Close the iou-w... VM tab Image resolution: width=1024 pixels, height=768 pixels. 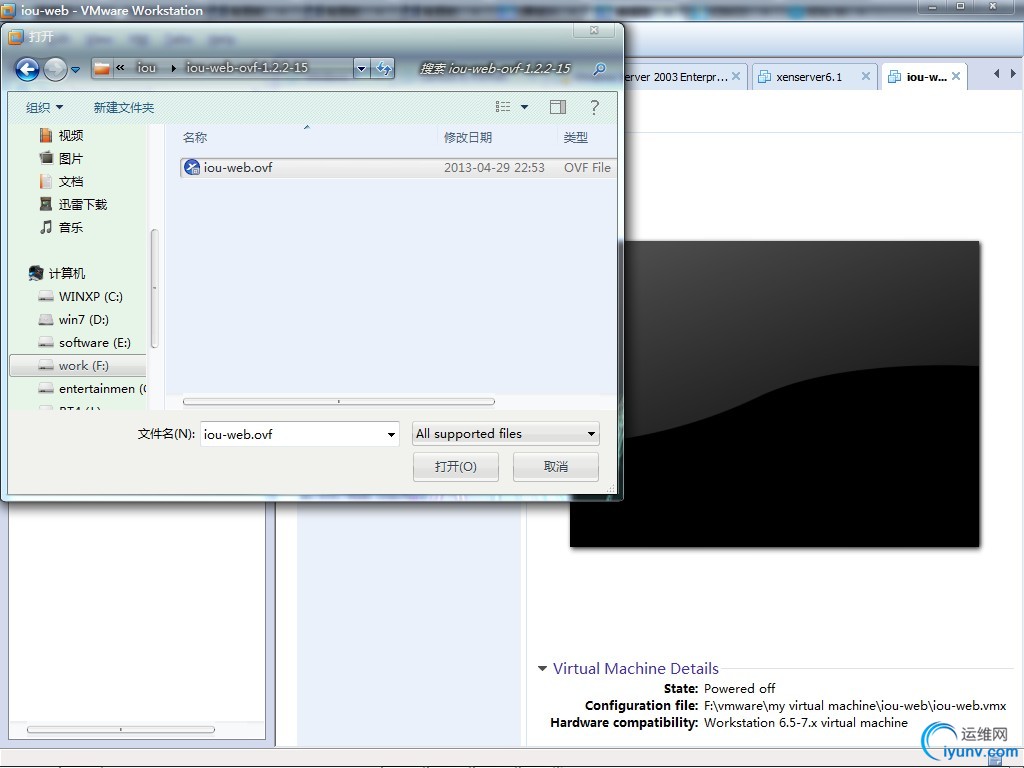(x=955, y=76)
